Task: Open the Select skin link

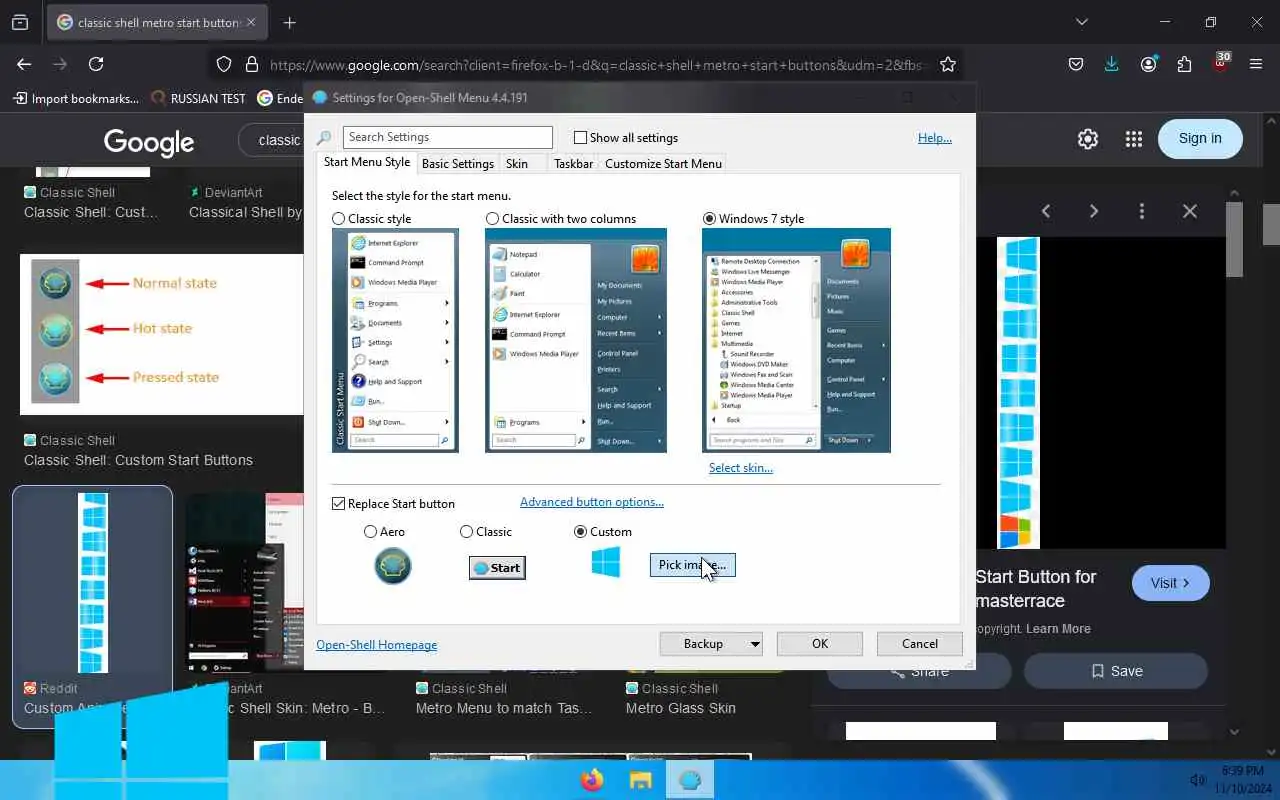Action: 741,467
